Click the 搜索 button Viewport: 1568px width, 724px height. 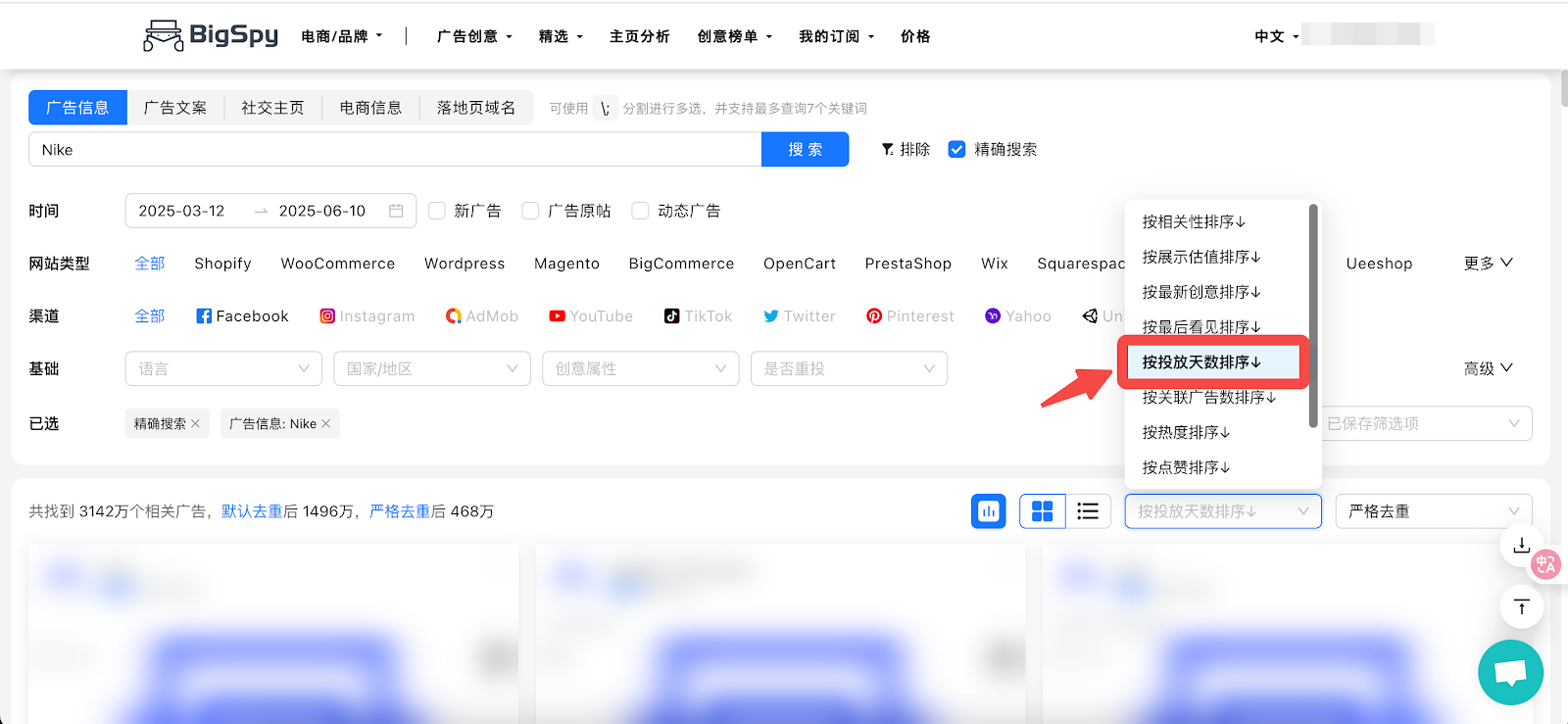coord(805,149)
